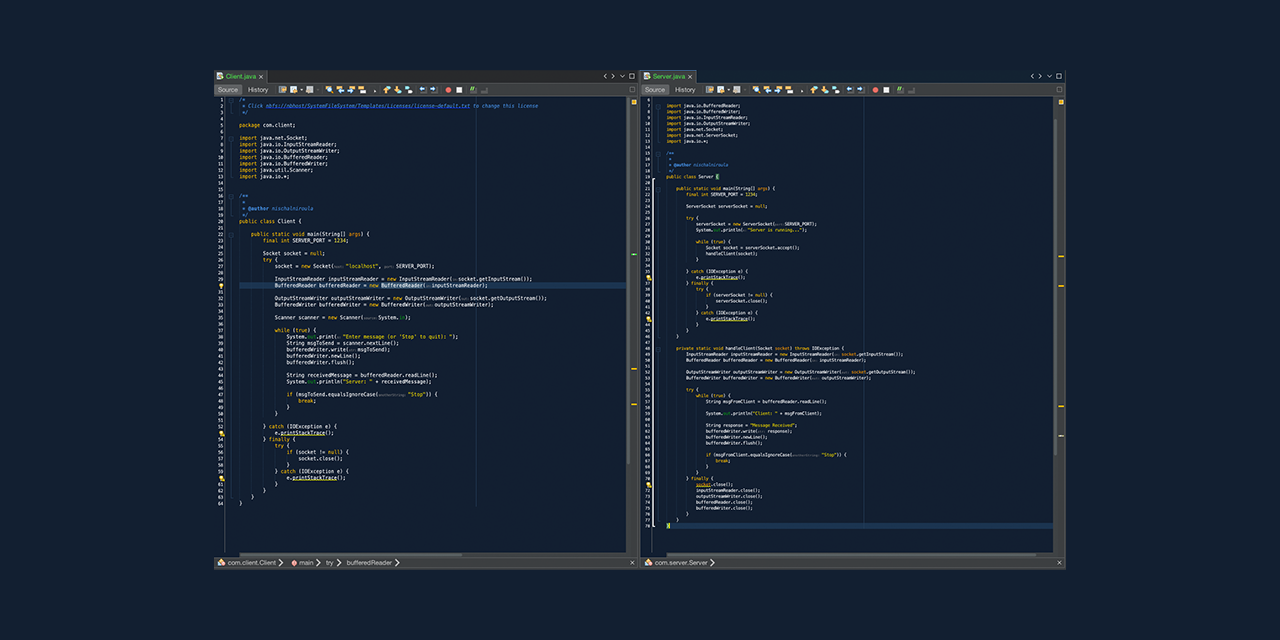Viewport: 1280px width, 640px height.
Task: Jump to next bookmark in Client.java toolbar
Action: click(398, 89)
